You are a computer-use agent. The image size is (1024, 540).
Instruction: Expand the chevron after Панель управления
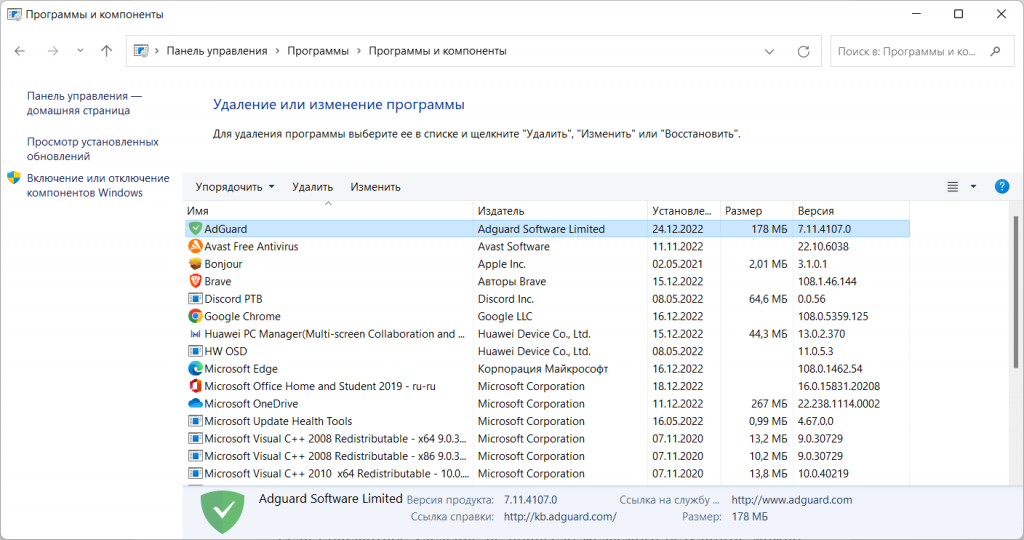pos(278,51)
